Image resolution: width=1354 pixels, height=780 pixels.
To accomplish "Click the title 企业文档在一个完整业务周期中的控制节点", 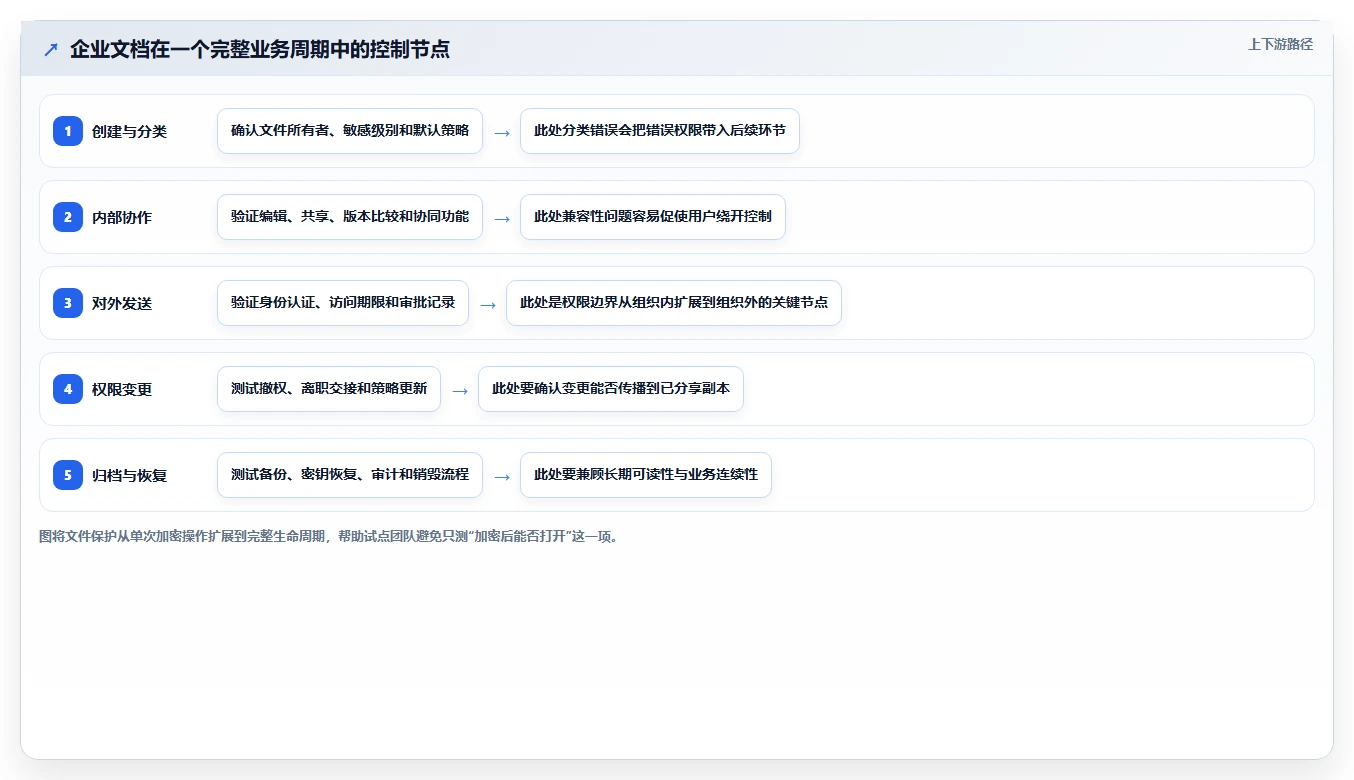I will click(x=260, y=49).
